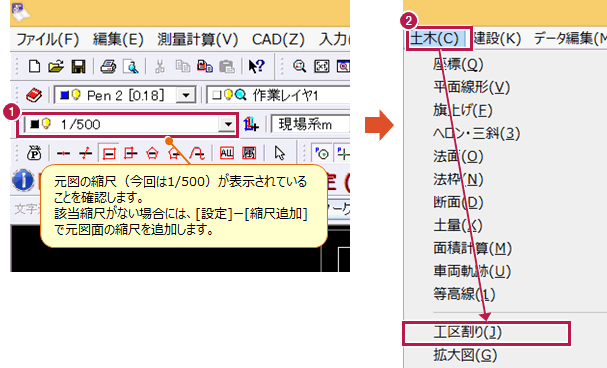Click the ALL selection icon
The image size is (607, 368).
tap(226, 153)
